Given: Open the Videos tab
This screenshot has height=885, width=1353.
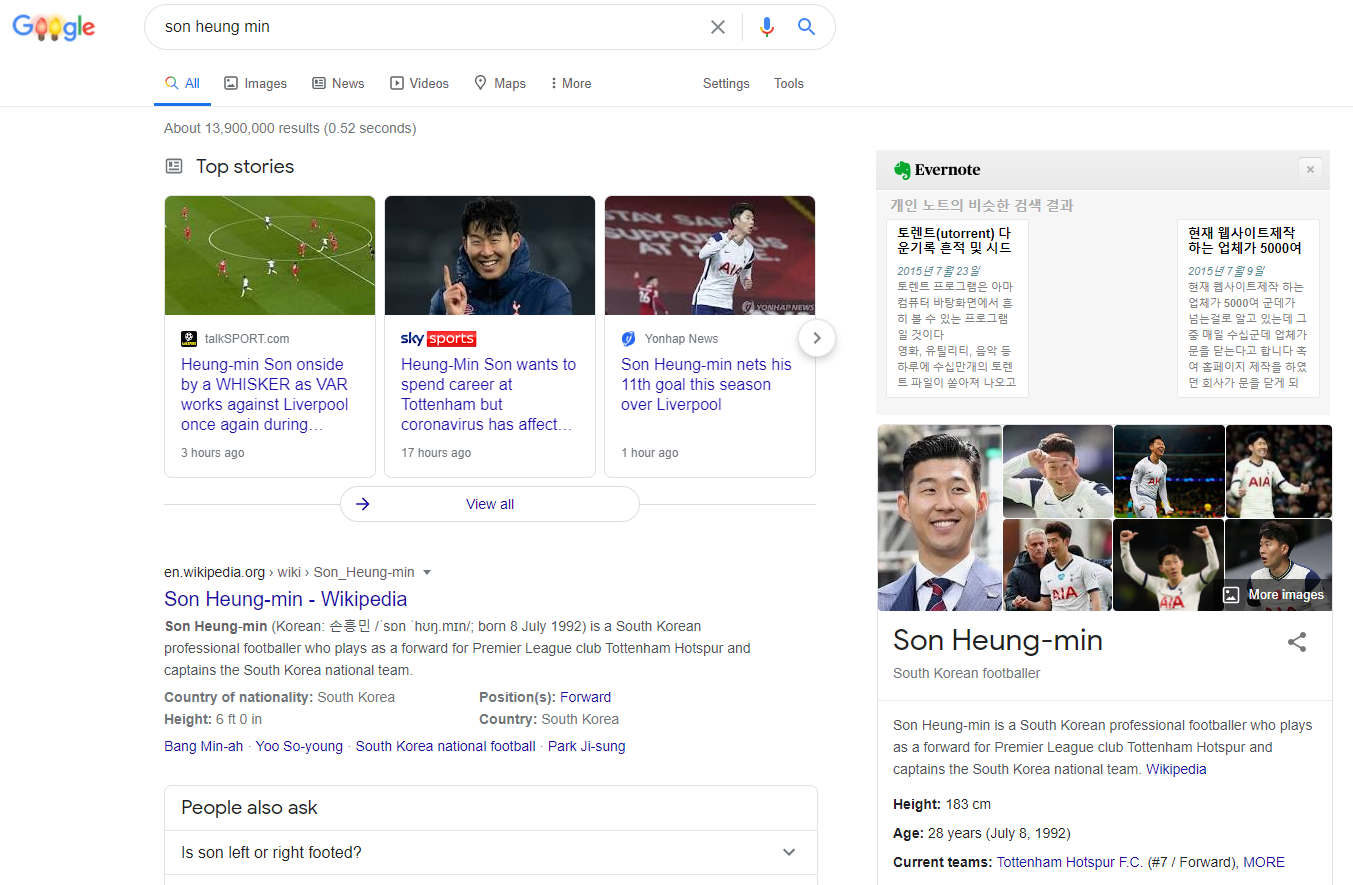Looking at the screenshot, I should pos(419,83).
